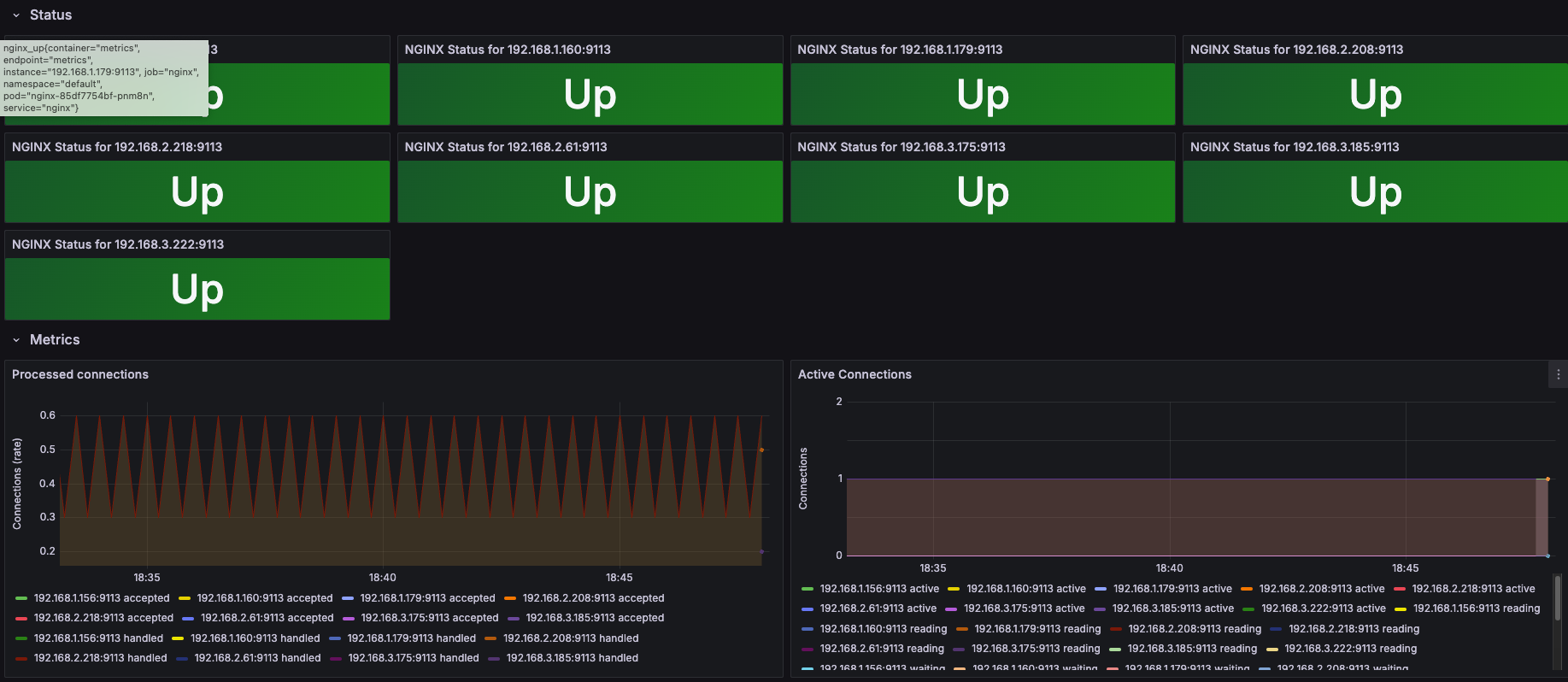Open the NGINX Status for 192.168.3.175:9113 panel title
1568x682 pixels.
901,147
